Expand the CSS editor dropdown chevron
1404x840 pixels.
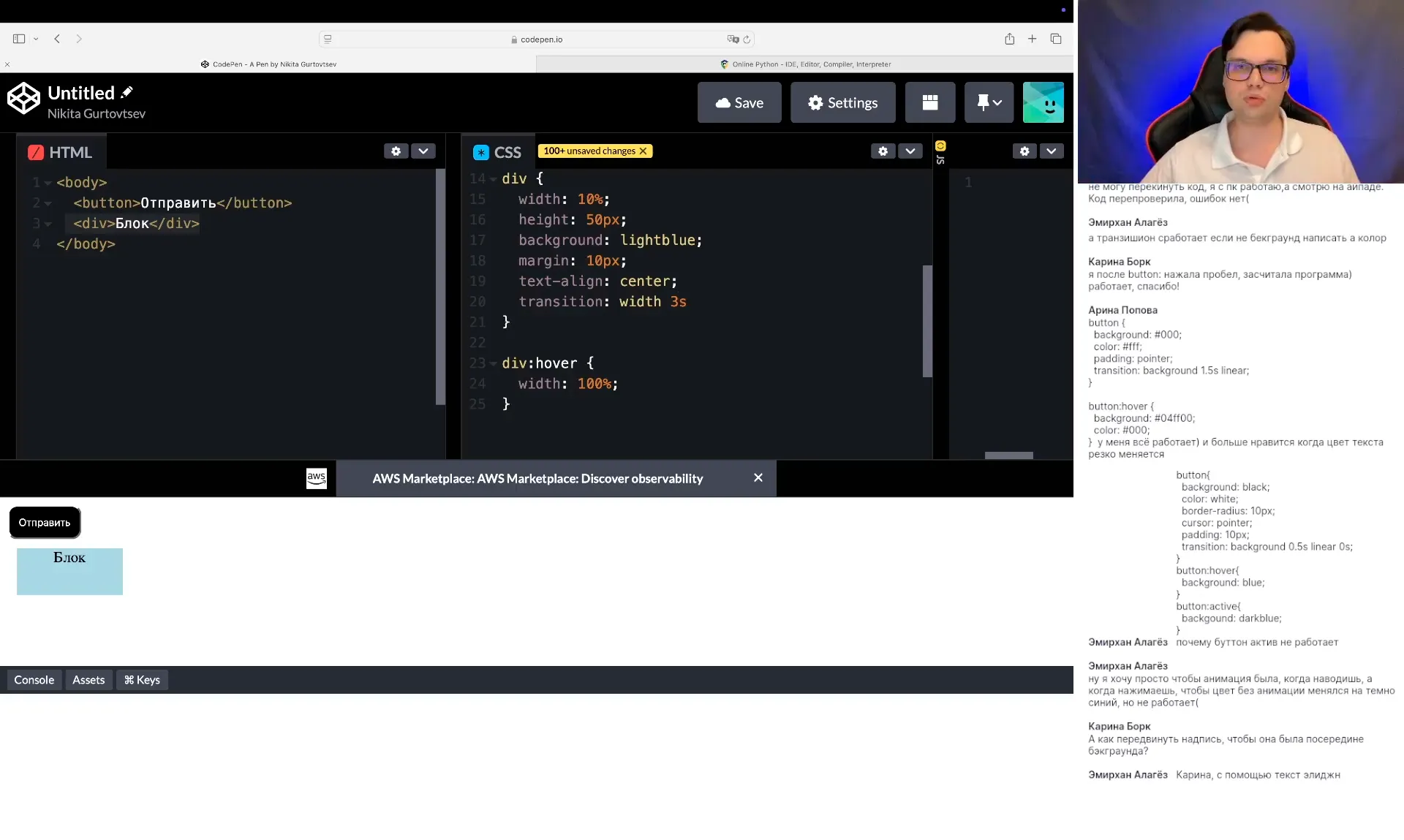coord(910,151)
